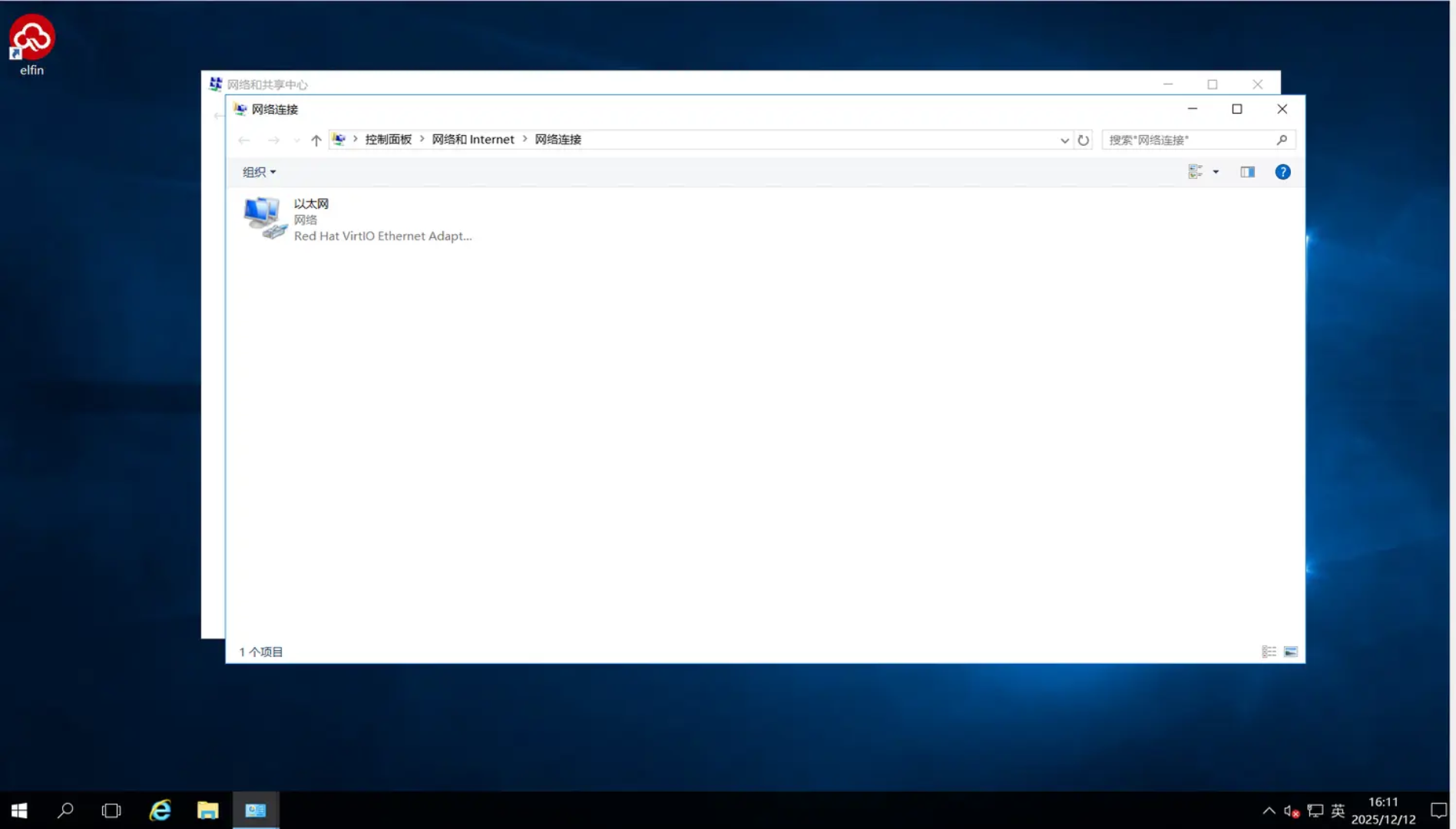Close the 网络和共享中心 background window
1456x829 pixels.
1257,84
